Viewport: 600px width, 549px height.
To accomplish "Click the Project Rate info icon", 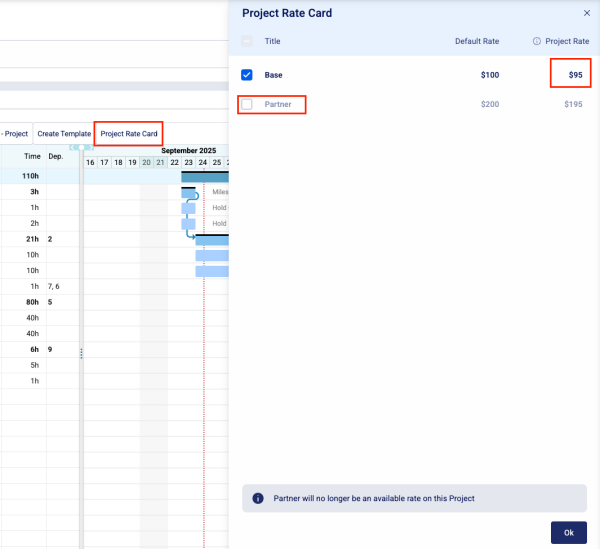I will tap(537, 41).
